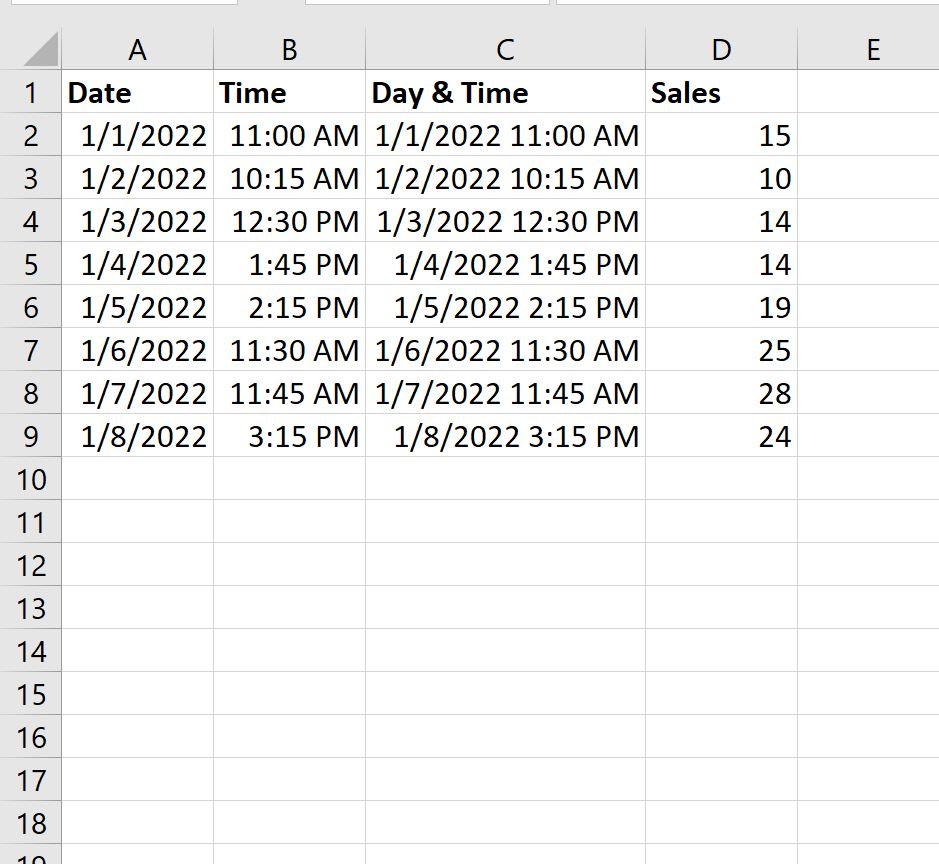Select the Day & Time header cell
Screen dimensions: 939x864
505,92
